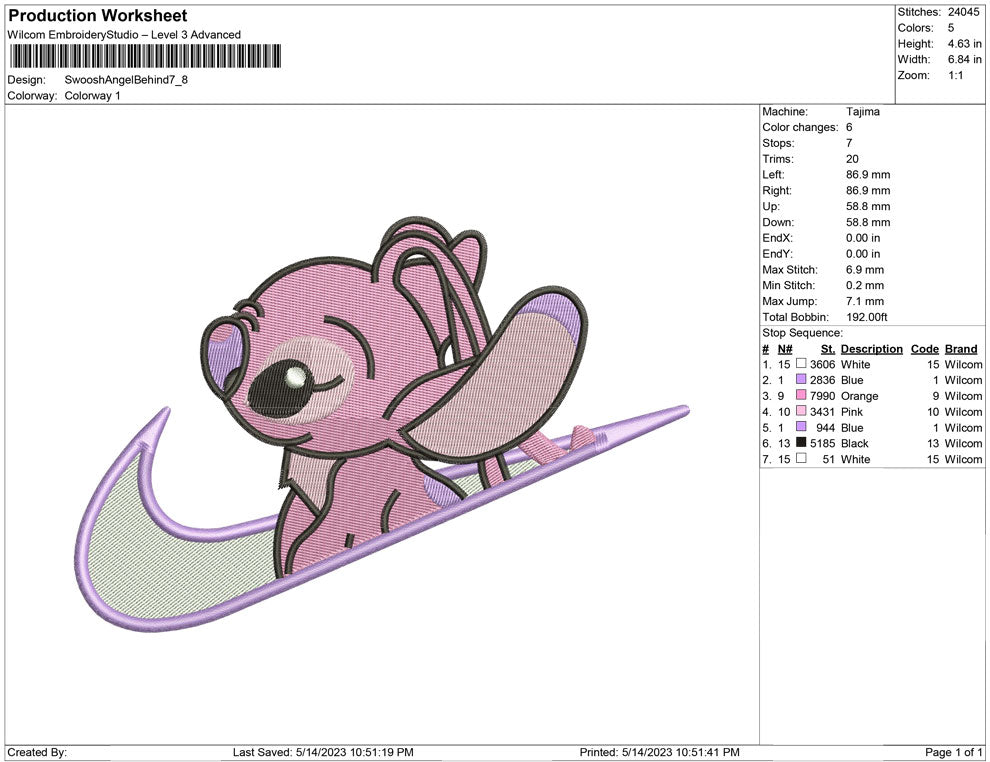Click the 'N#' column header
990x762 pixels.
(785, 348)
